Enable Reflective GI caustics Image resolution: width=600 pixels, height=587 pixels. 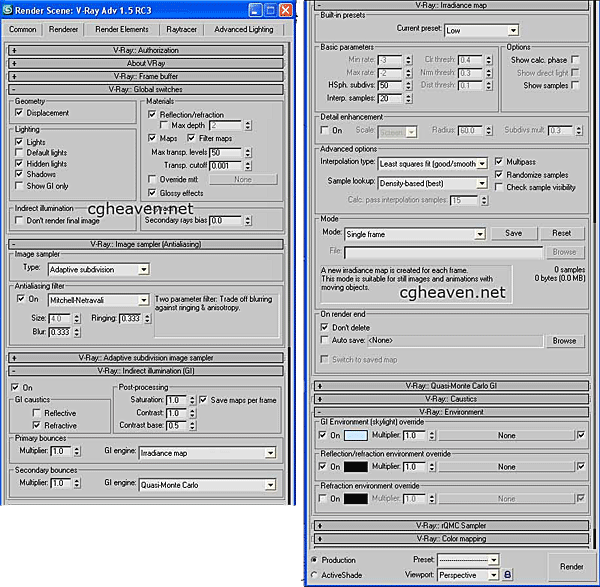point(37,413)
